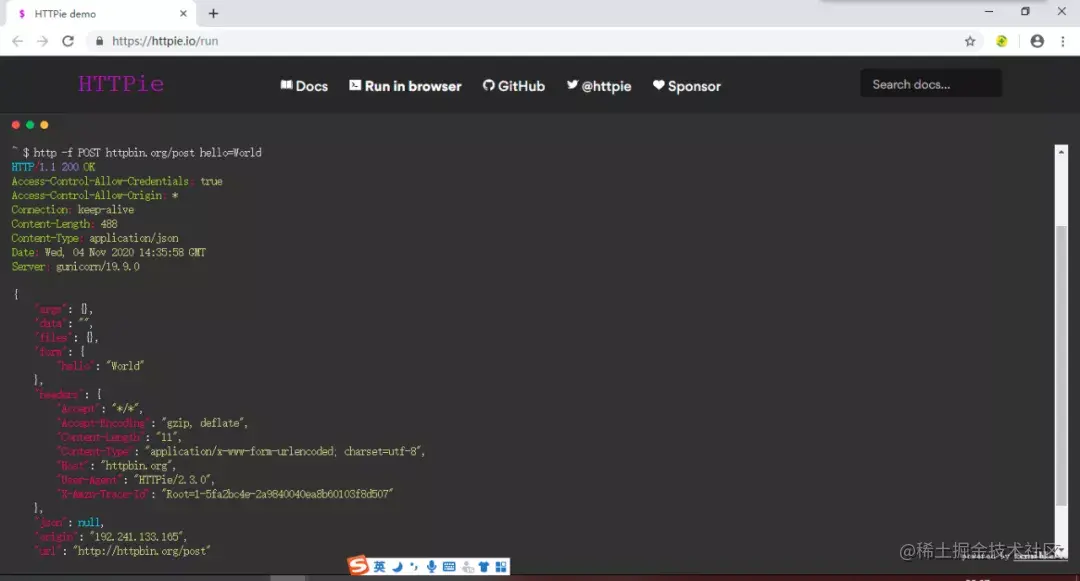
Task: Bookmark this page with the star icon
Action: 970,41
